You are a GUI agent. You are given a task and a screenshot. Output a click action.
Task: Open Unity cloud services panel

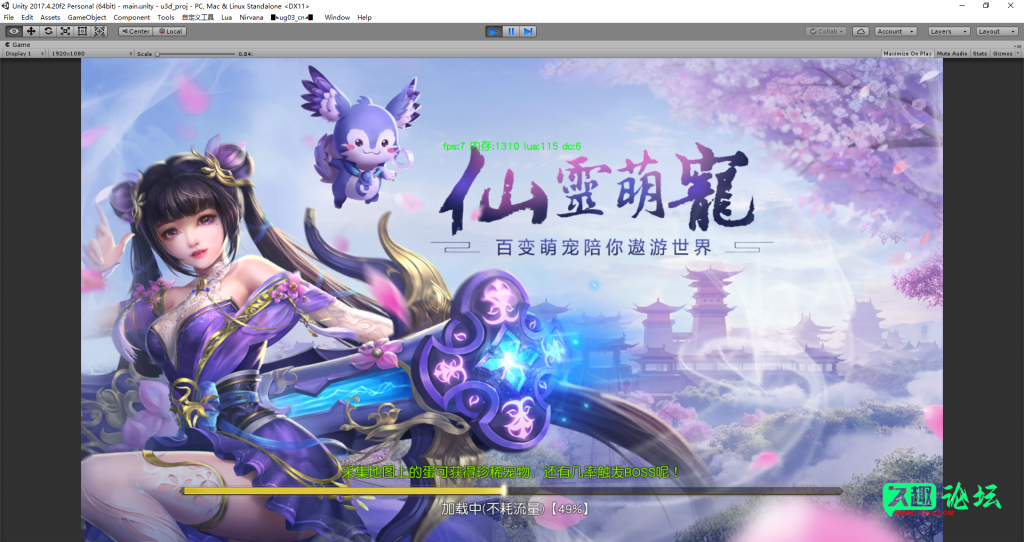point(860,31)
